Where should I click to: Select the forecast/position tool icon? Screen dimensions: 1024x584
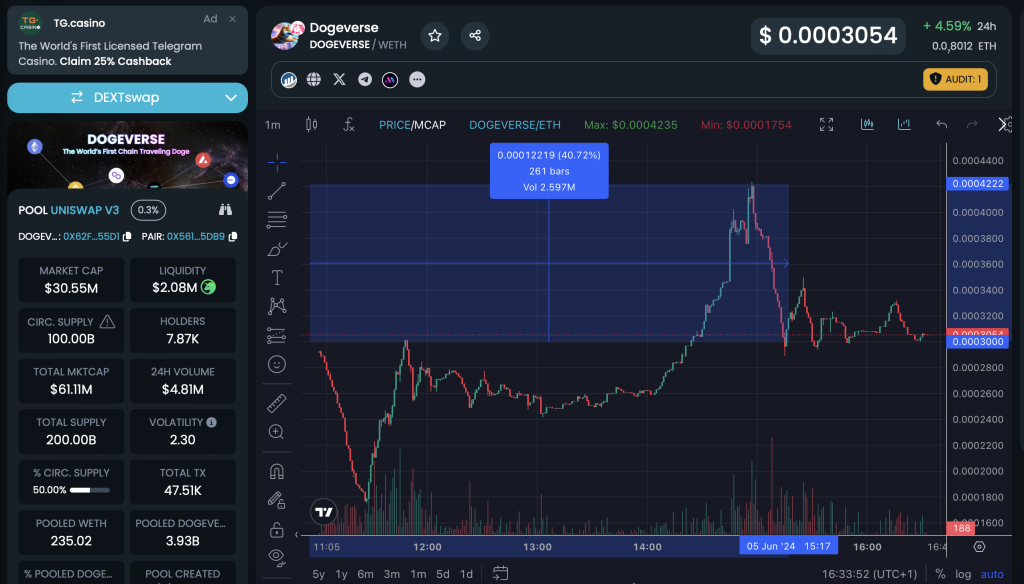point(277,336)
